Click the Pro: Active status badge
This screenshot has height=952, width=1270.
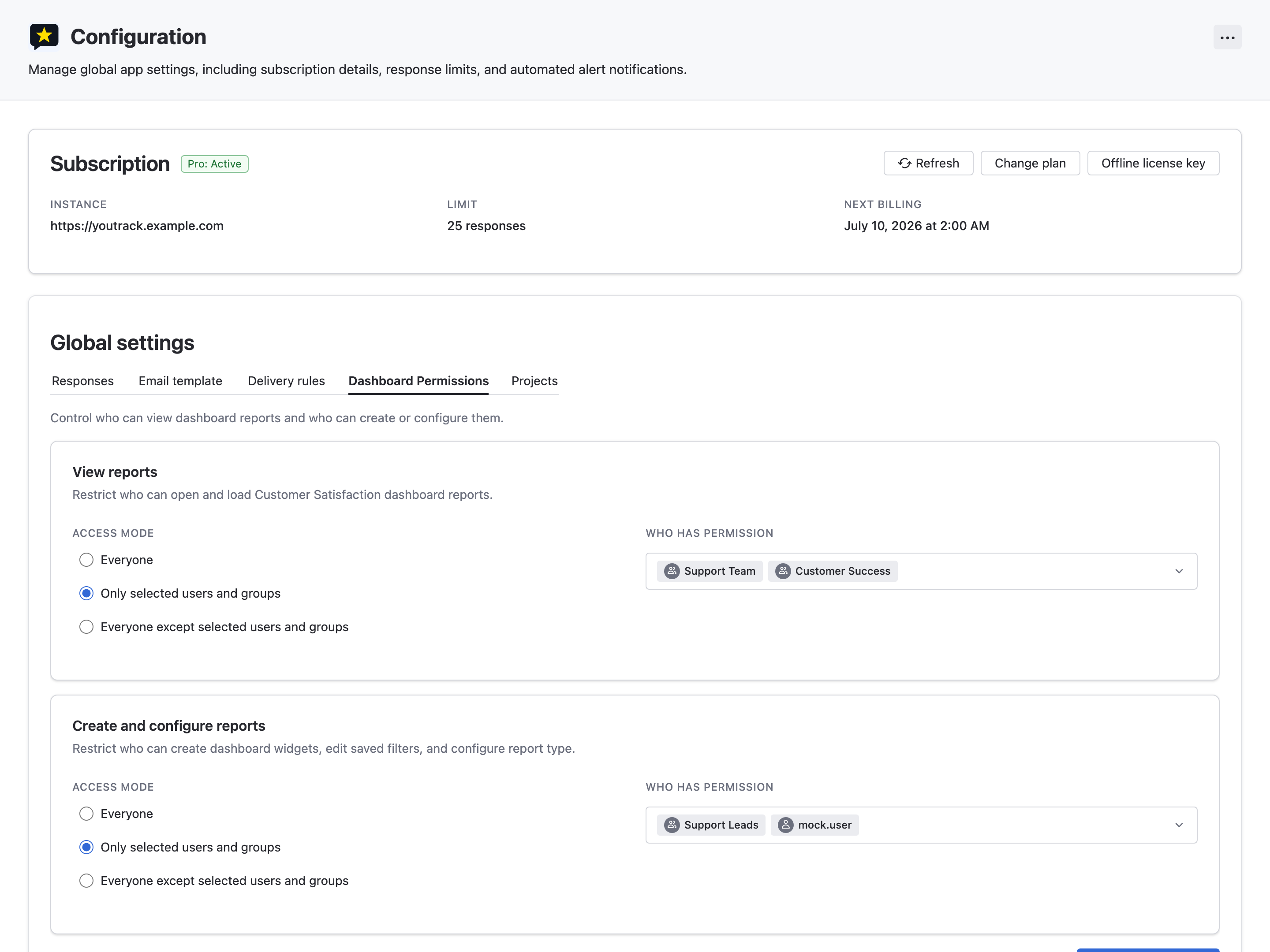coord(214,164)
